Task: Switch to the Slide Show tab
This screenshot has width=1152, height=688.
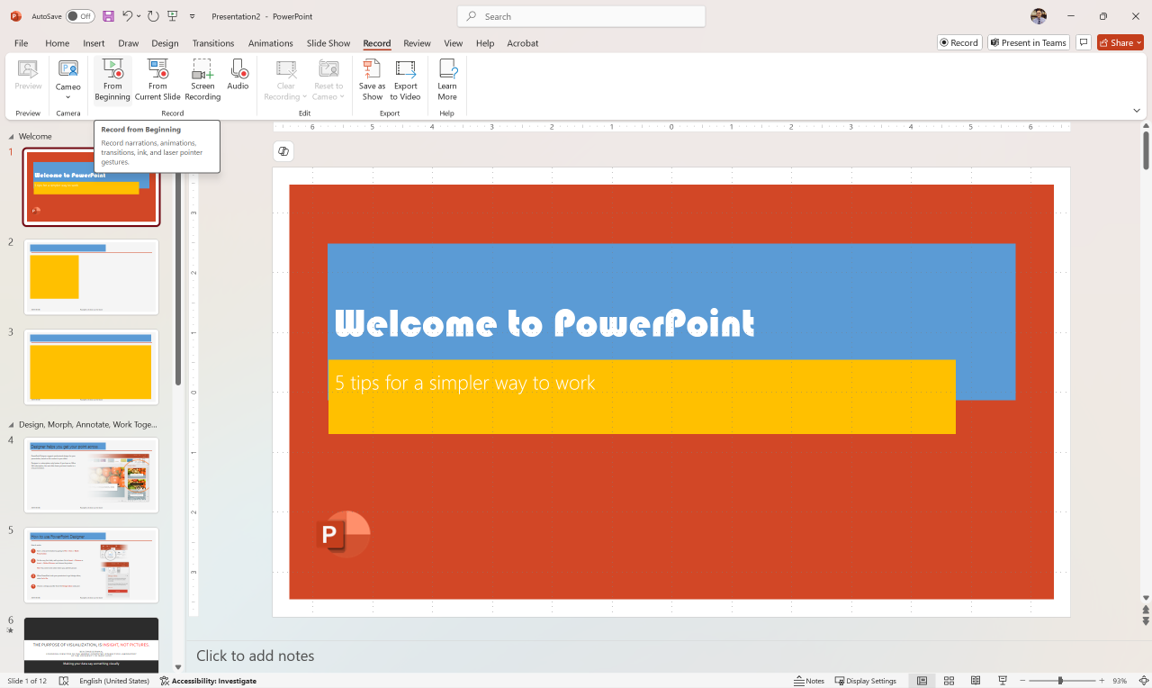Action: click(x=328, y=43)
